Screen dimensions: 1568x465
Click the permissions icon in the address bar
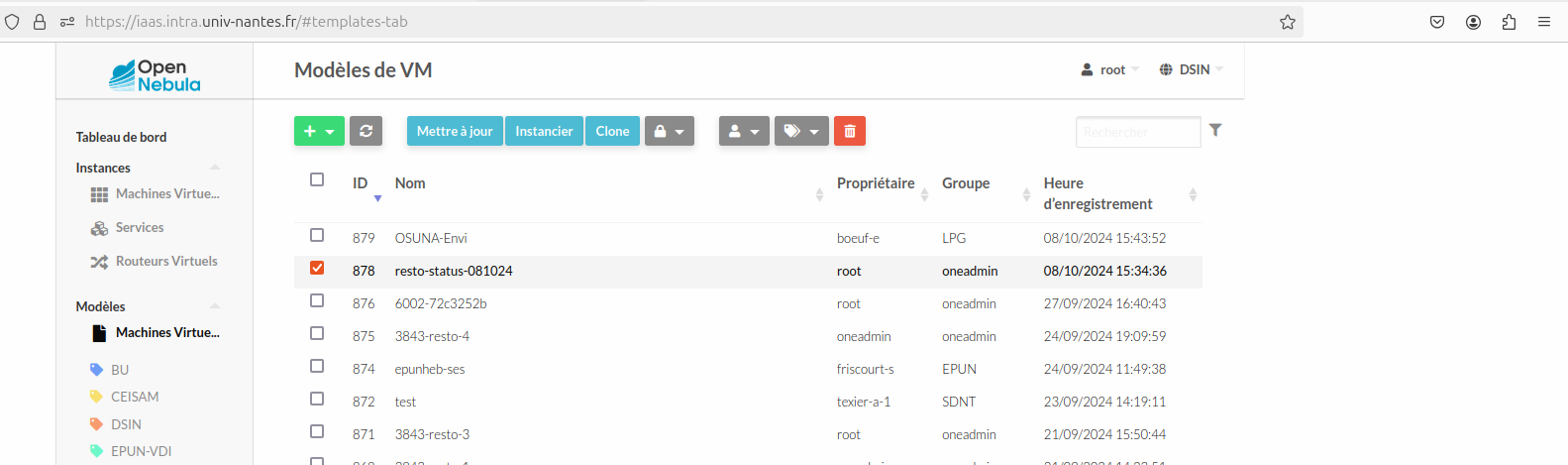[x=67, y=22]
